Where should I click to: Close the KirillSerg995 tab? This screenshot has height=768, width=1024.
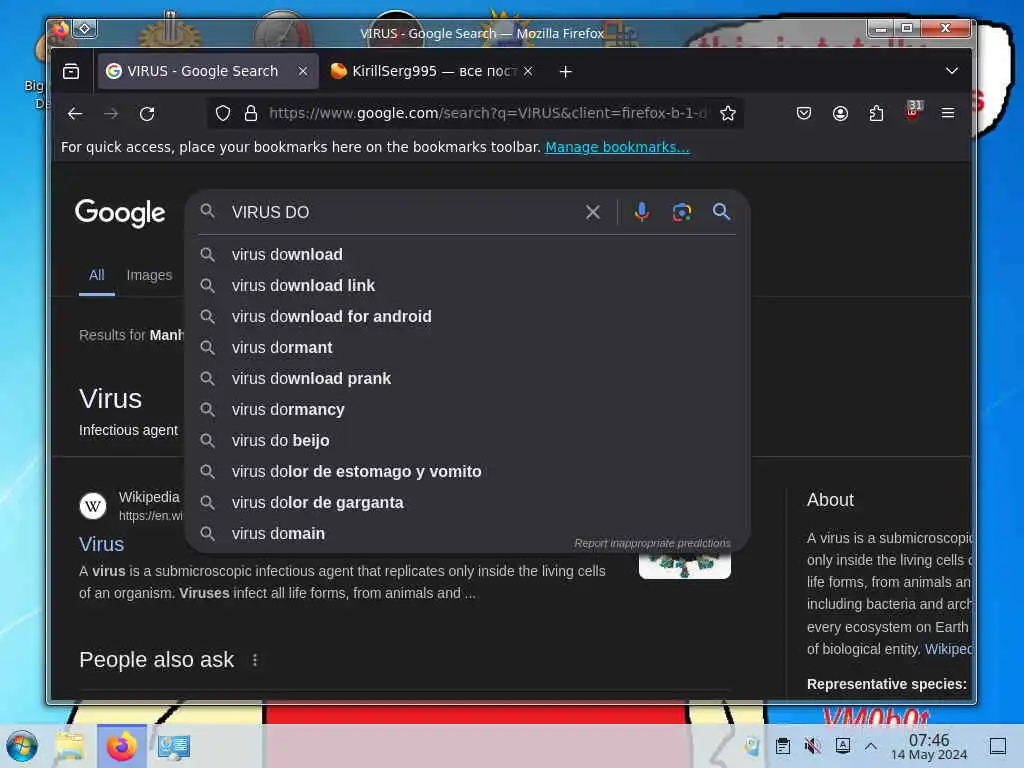[528, 71]
